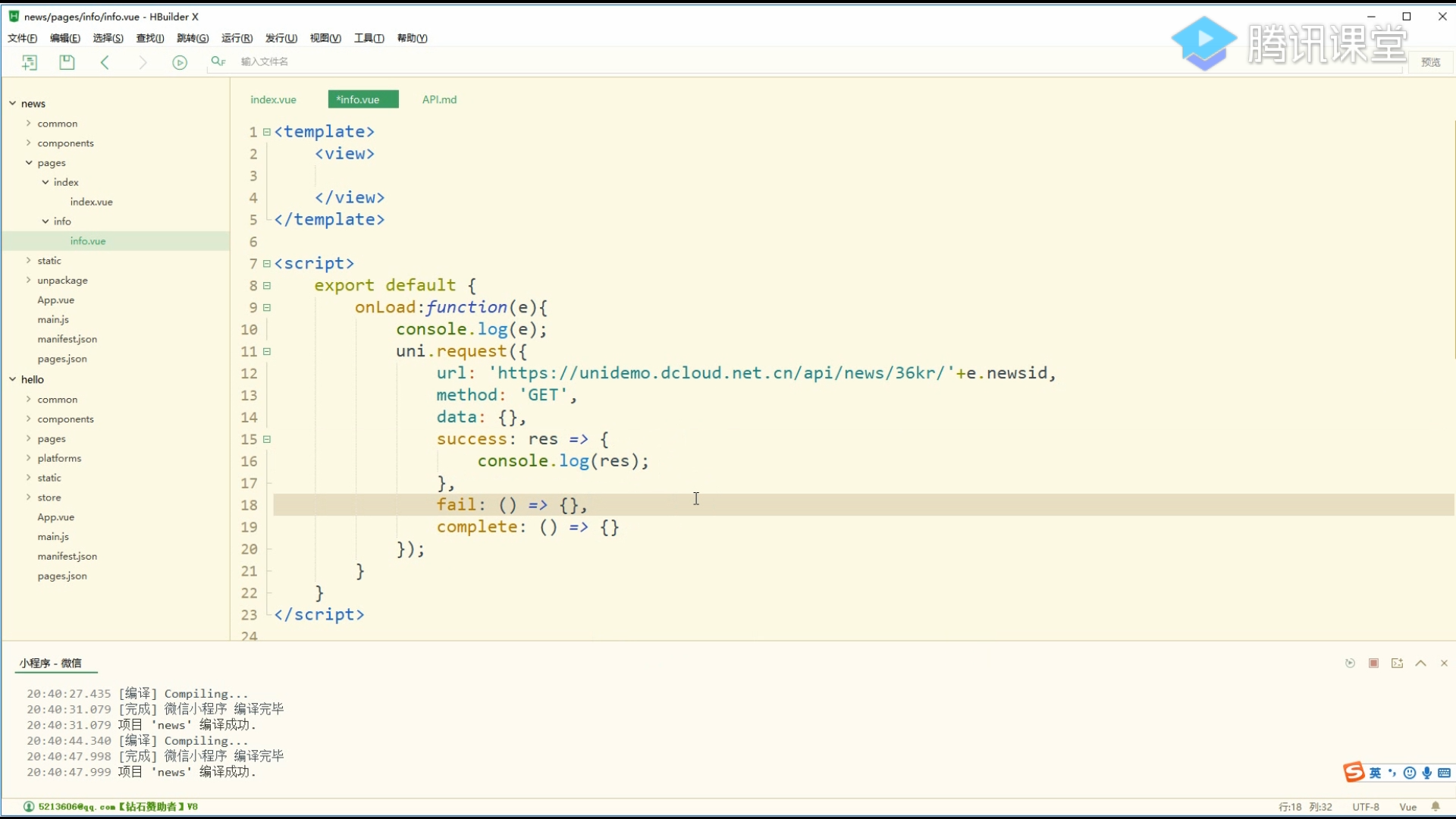This screenshot has height=819, width=1456.
Task: Click the notification bell in status bar
Action: click(1436, 807)
